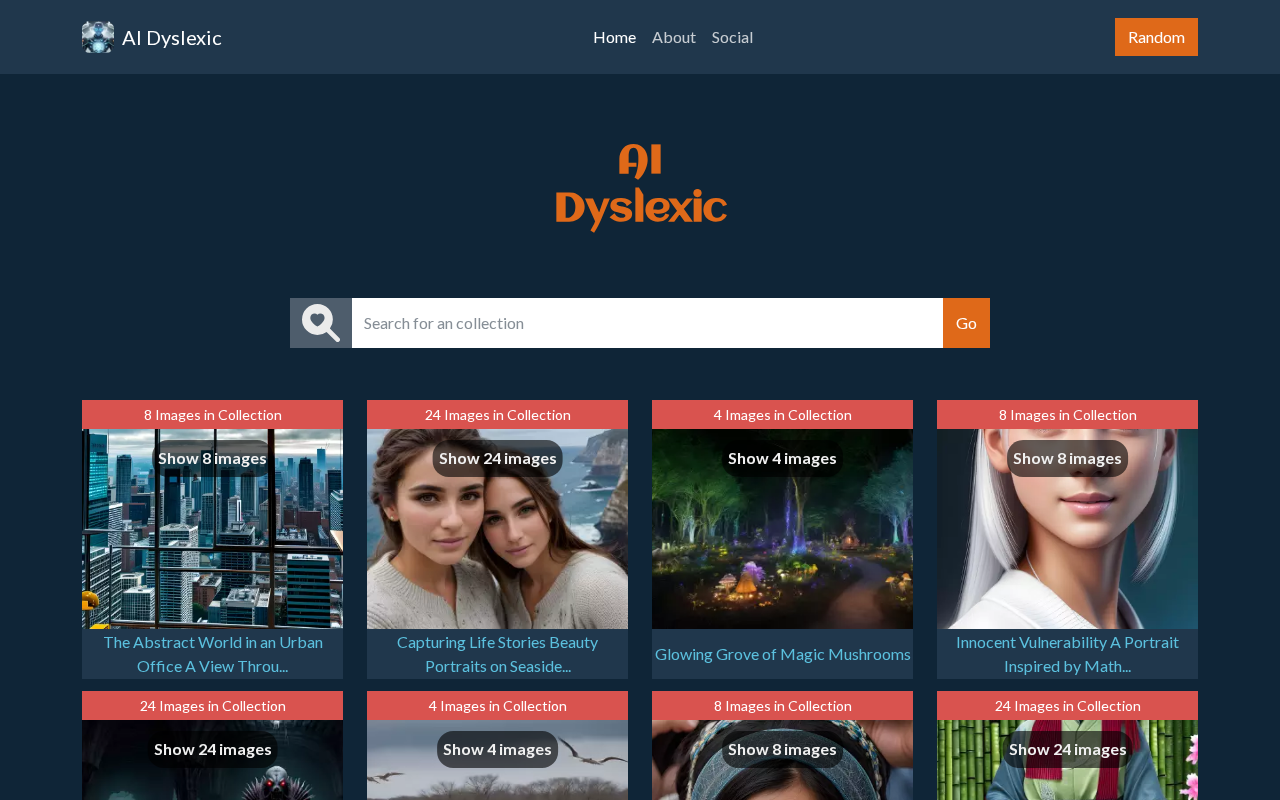Click Show 24 images on seaside portraits card

498,458
